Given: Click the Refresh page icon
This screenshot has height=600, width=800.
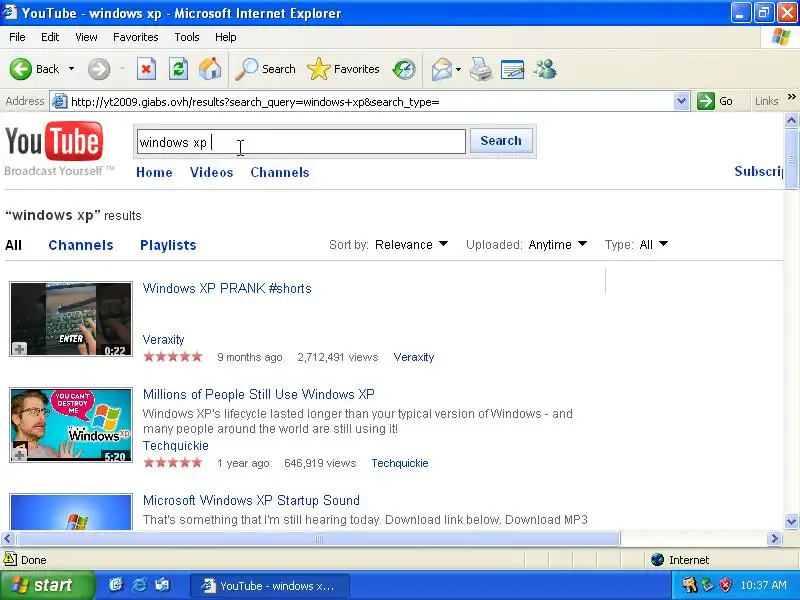Looking at the screenshot, I should (178, 69).
